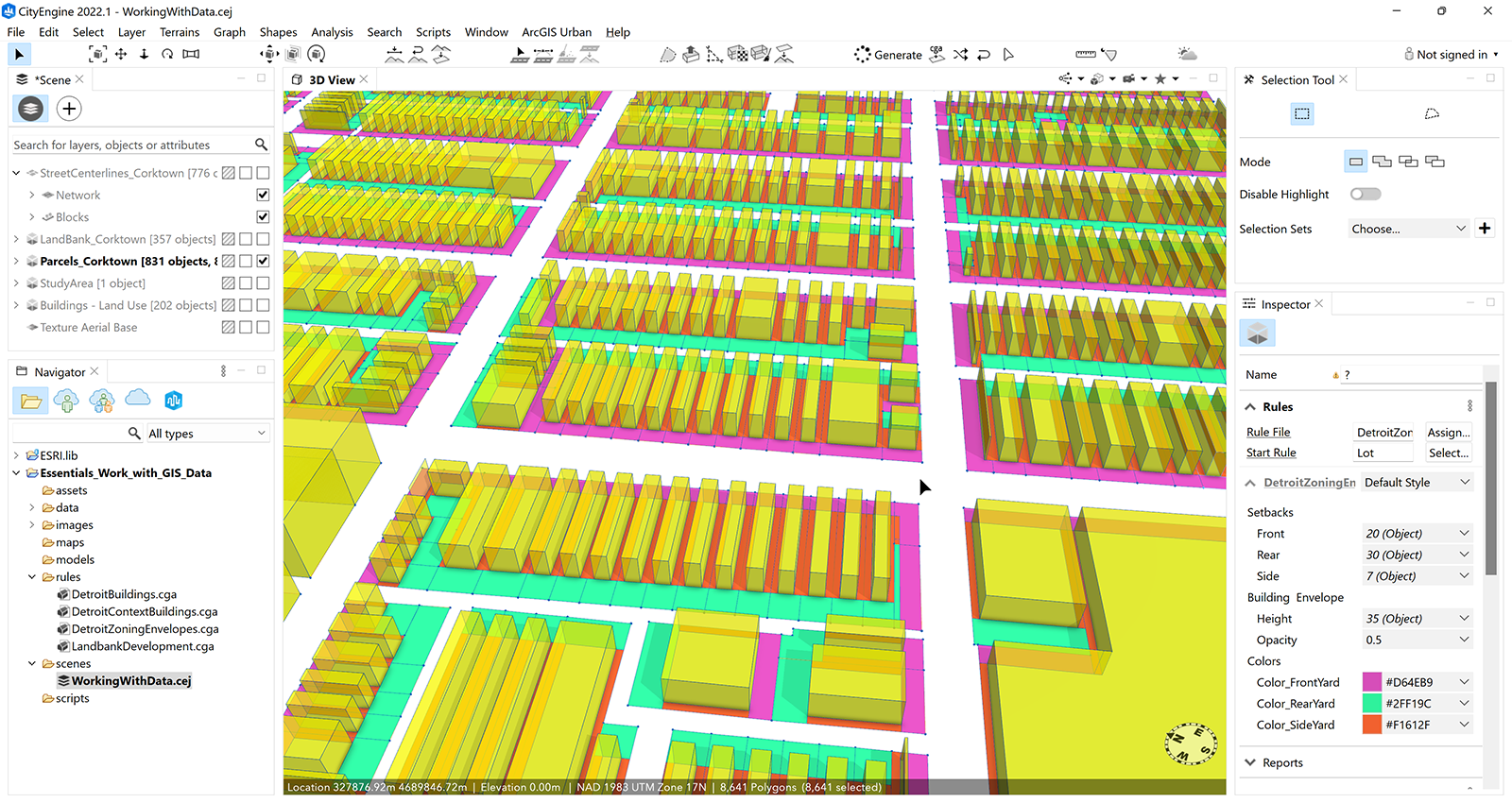Click the compass in the 3D View
Screen dimensions: 1512x803
point(1190,744)
